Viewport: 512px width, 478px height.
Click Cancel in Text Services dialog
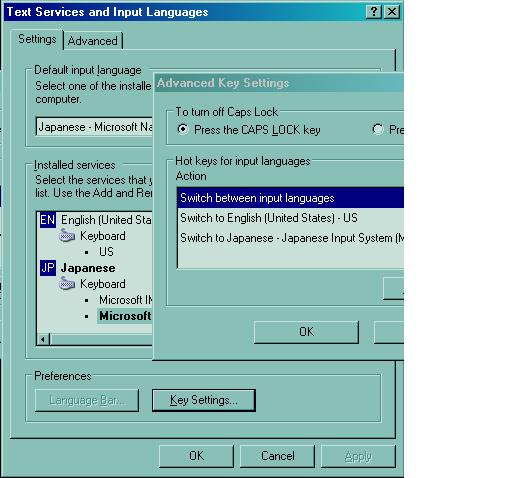278,456
